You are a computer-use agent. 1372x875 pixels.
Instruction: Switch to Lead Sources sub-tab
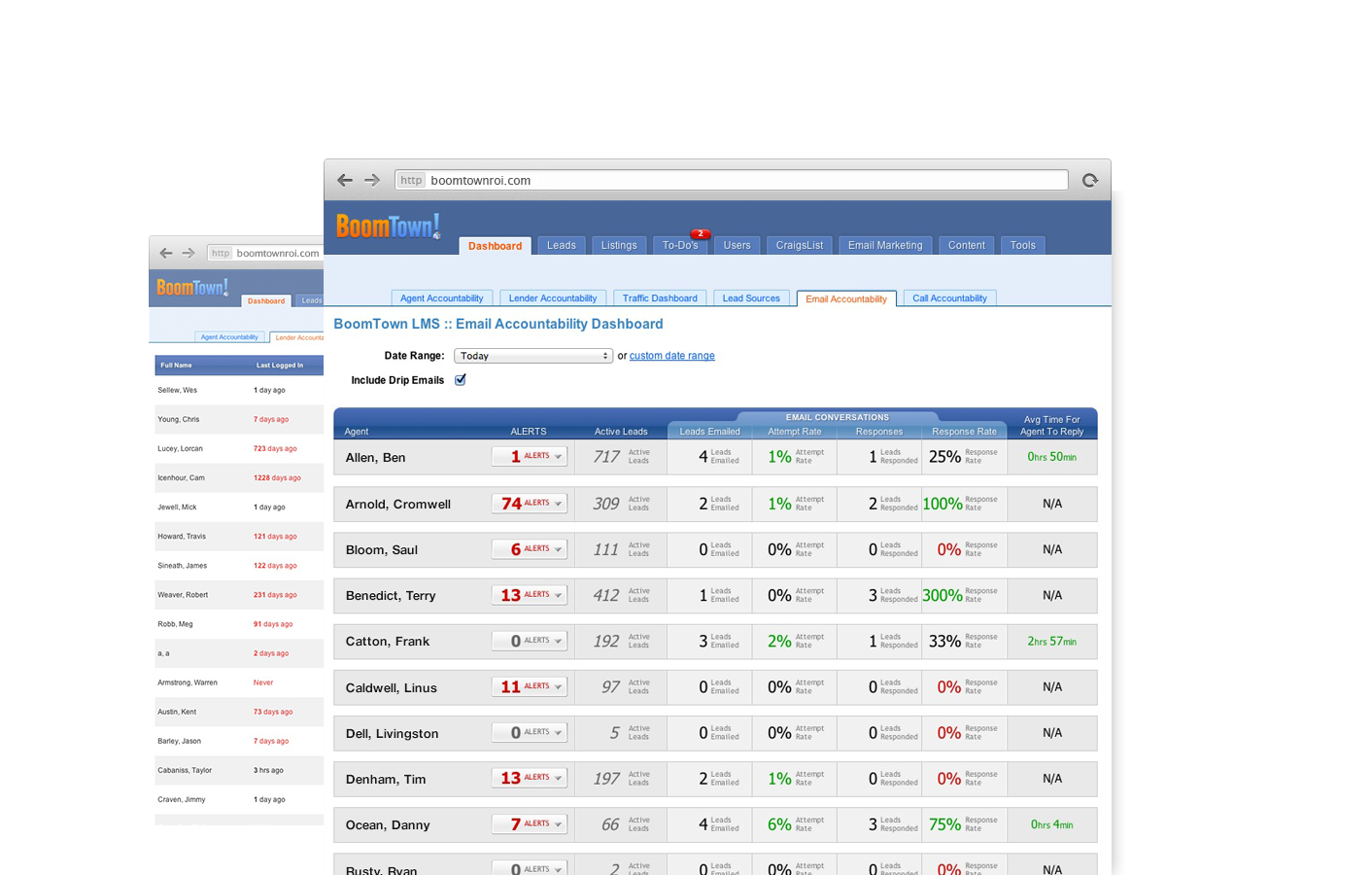click(x=751, y=298)
